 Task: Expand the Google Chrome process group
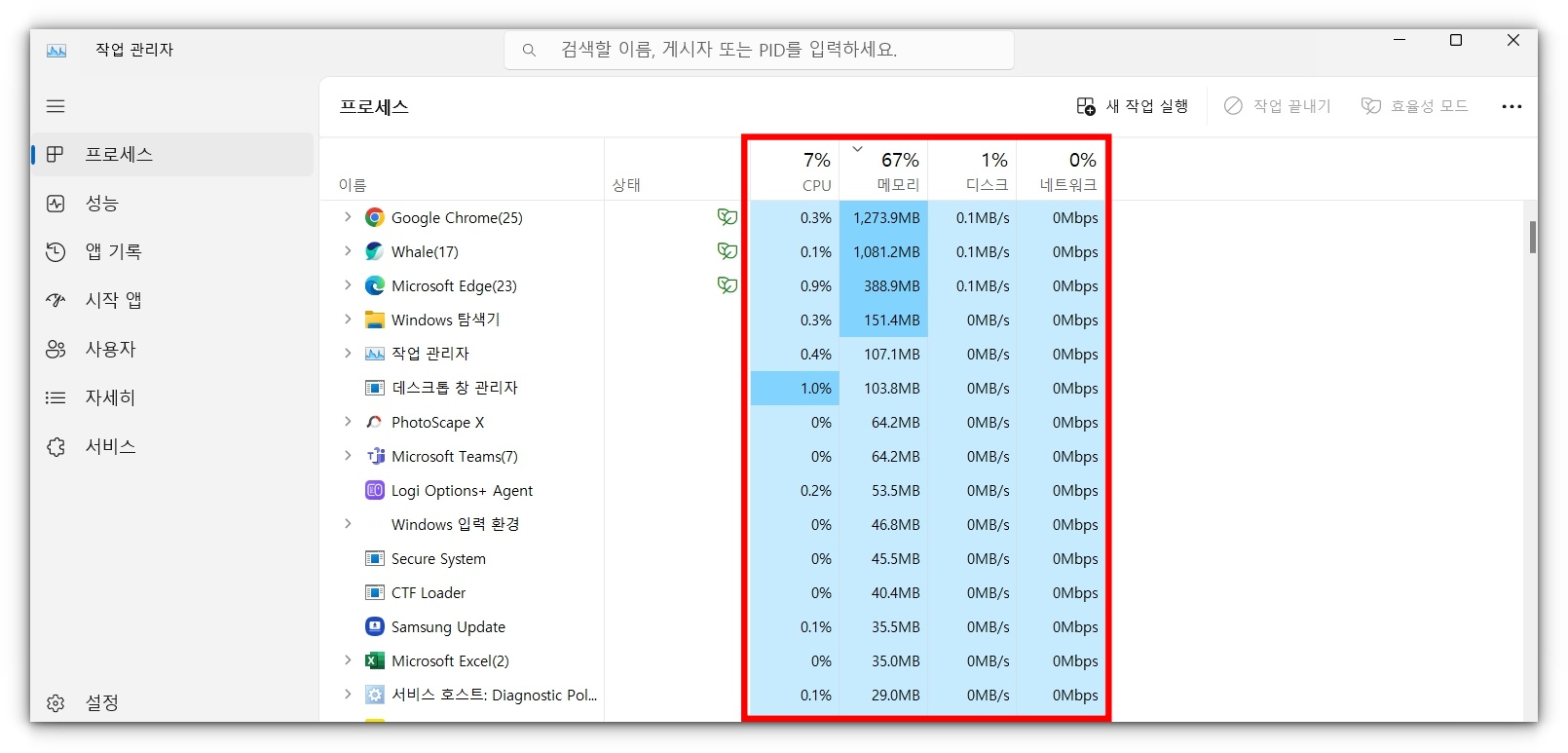(x=348, y=217)
